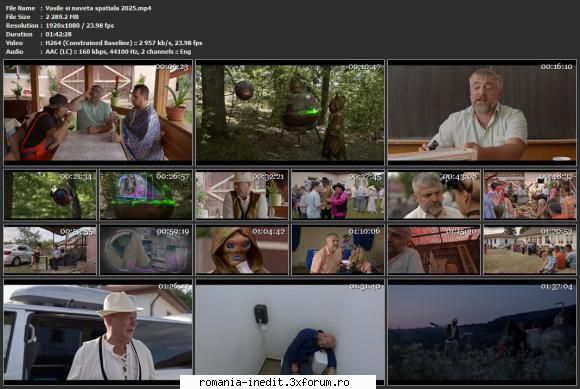Click the porch table thumbnail at 00:05:23
Image resolution: width=580 pixels, height=389 pixels.
click(98, 112)
